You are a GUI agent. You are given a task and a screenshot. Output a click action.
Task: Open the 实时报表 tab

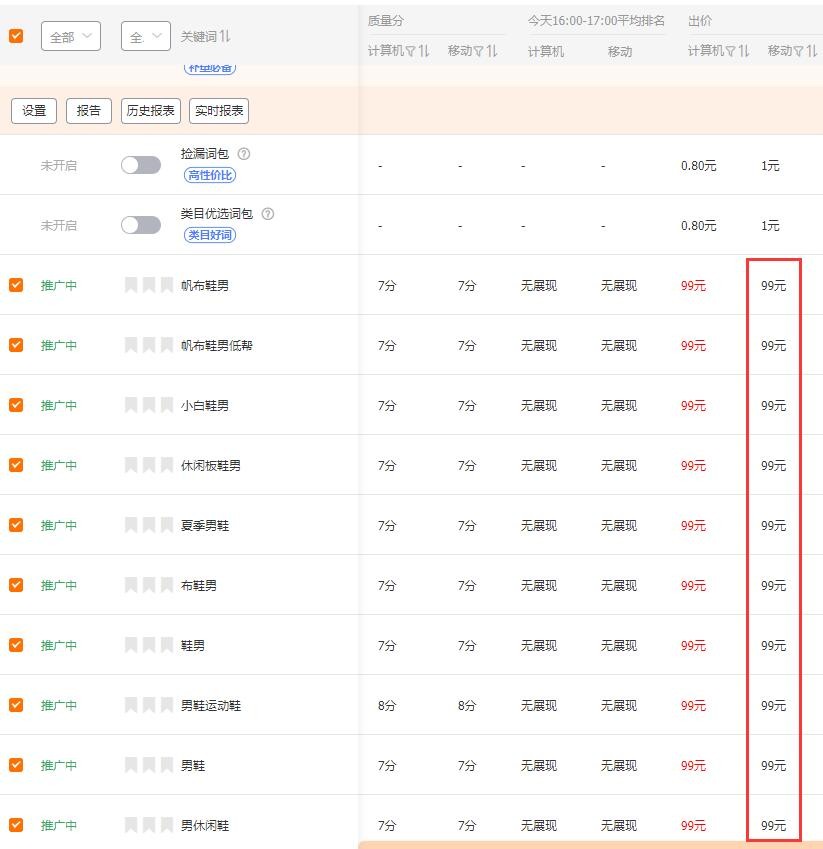[x=219, y=111]
